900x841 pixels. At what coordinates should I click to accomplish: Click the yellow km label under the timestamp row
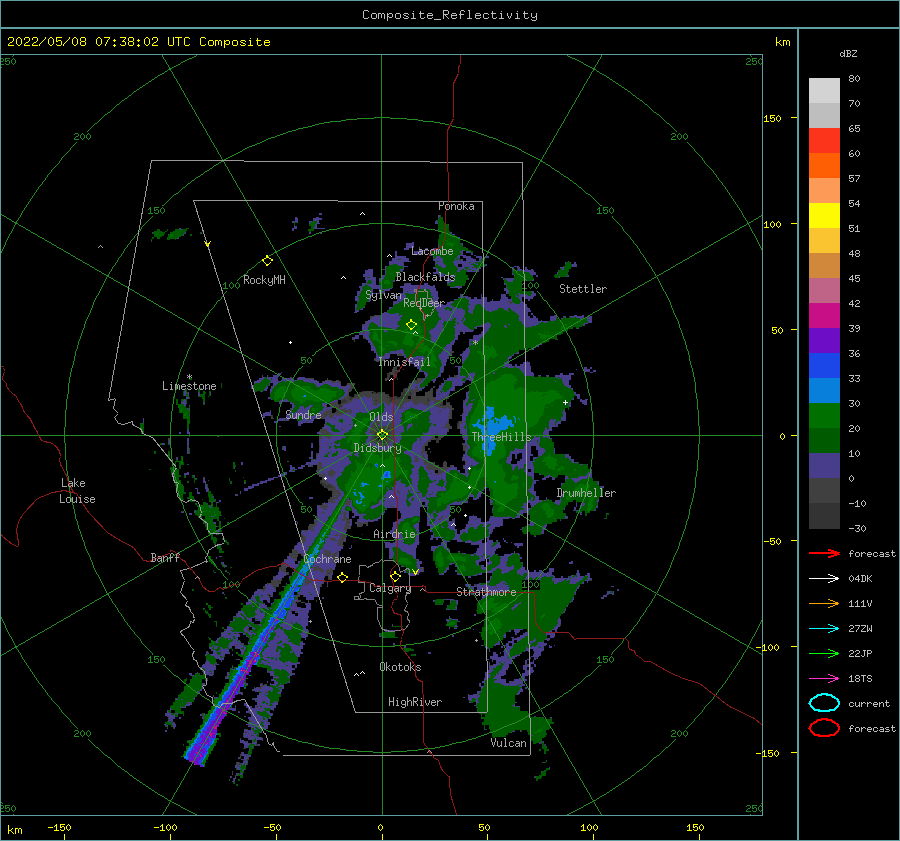782,42
